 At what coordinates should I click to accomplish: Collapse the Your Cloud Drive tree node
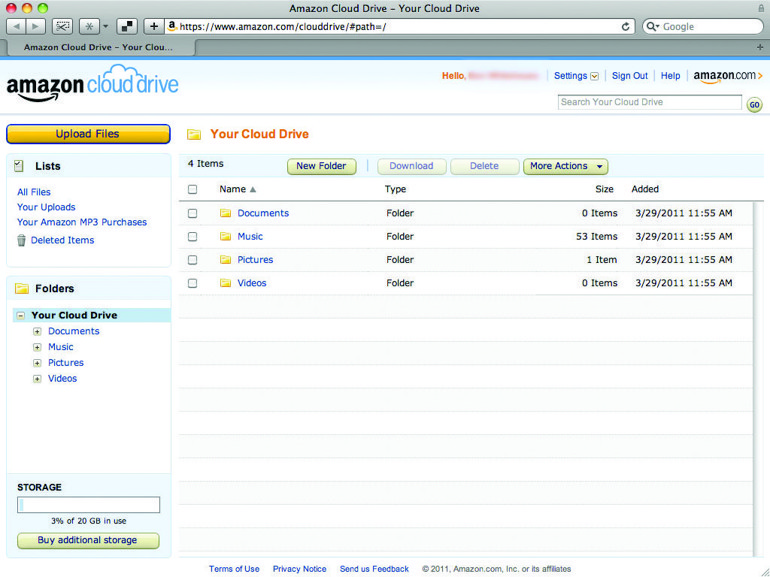pos(21,315)
